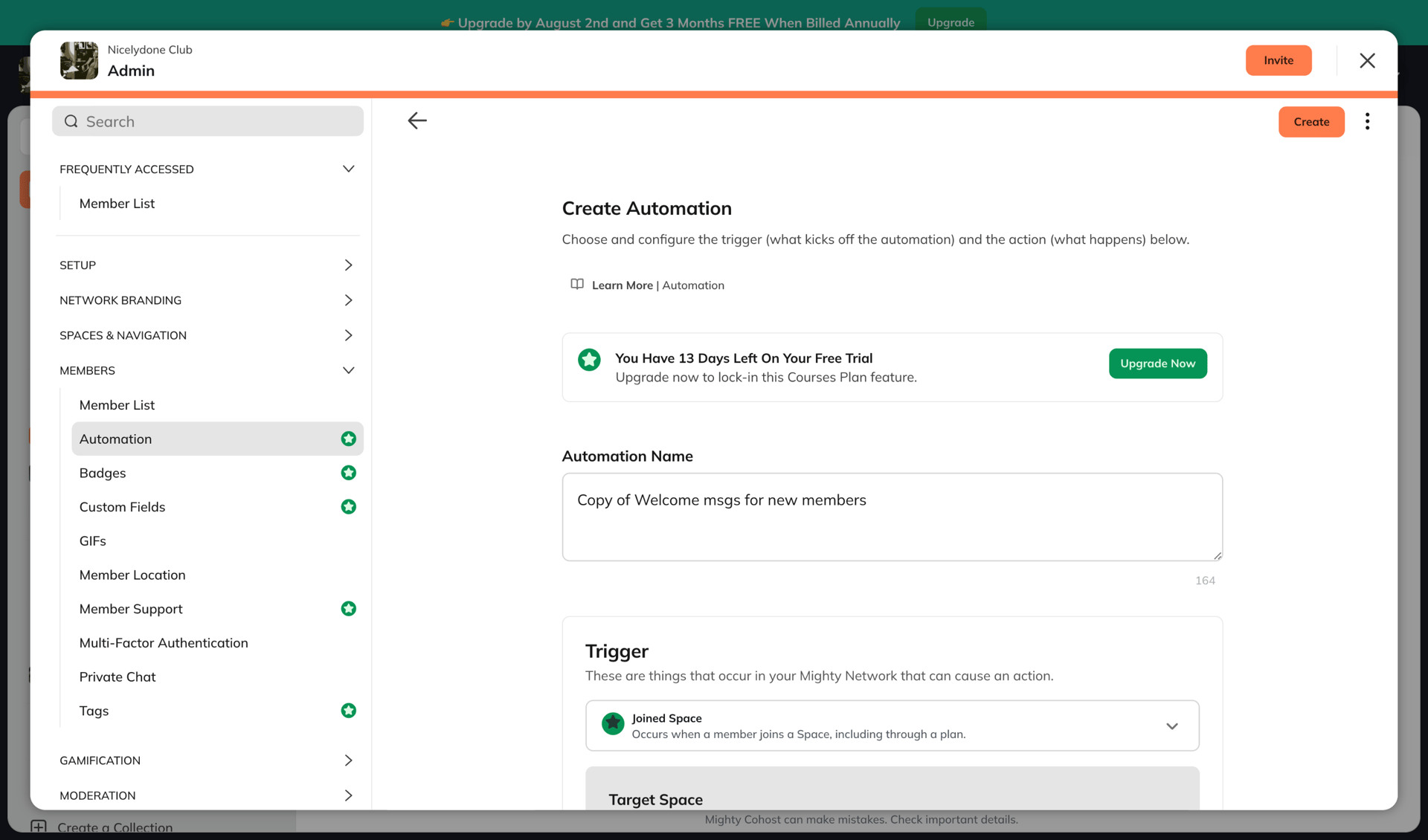This screenshot has height=840, width=1428.
Task: Click the Invite button
Action: (1279, 60)
